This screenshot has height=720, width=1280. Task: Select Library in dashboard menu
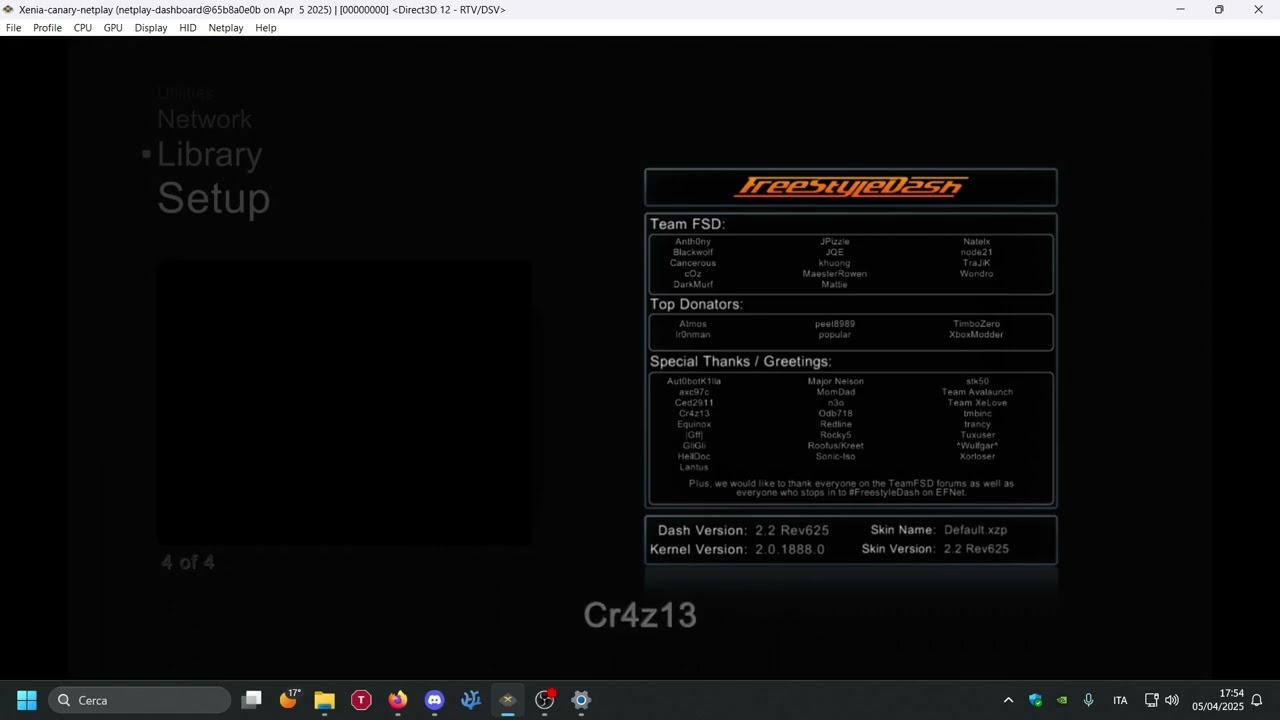[209, 154]
